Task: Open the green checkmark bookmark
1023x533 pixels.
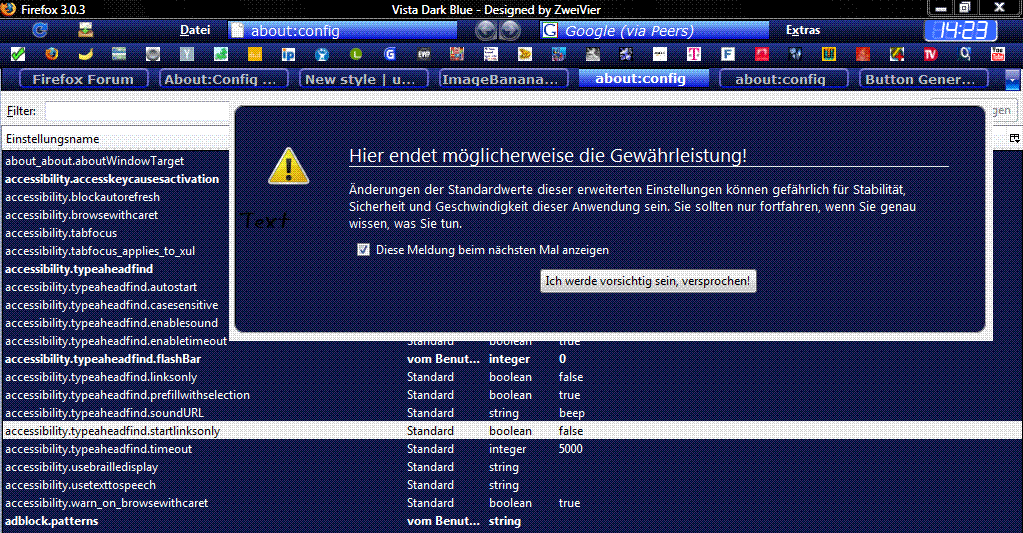Action: coord(18,54)
